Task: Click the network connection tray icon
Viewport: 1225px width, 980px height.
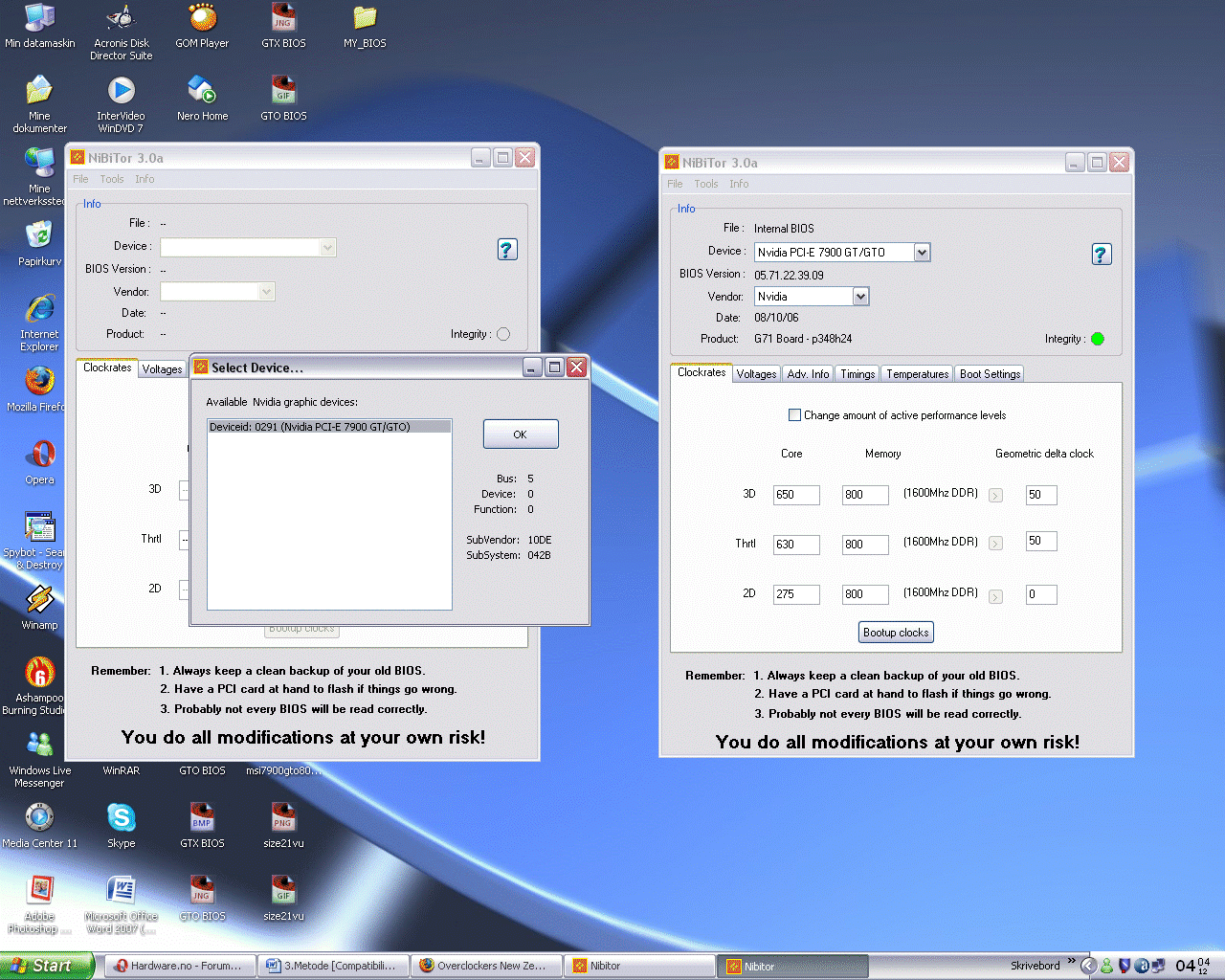Action: click(1158, 966)
